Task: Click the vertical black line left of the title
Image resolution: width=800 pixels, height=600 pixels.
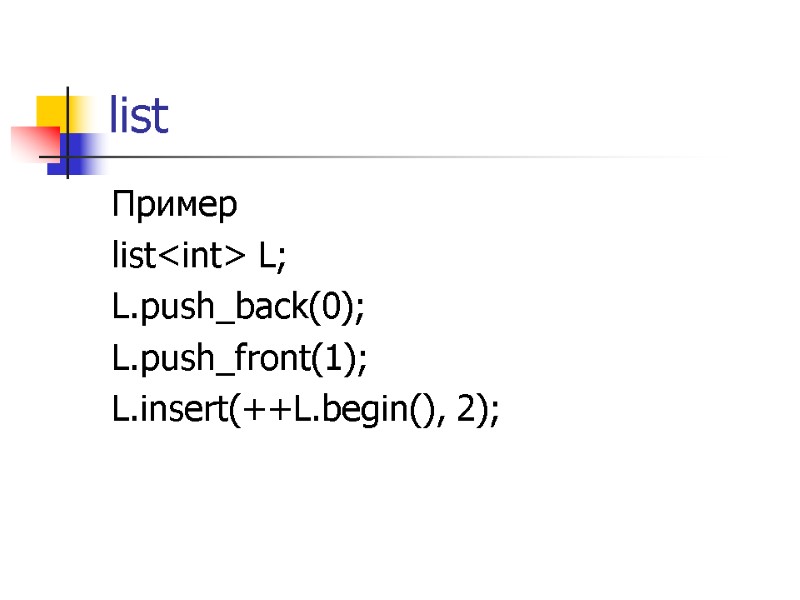Action: coord(68,130)
